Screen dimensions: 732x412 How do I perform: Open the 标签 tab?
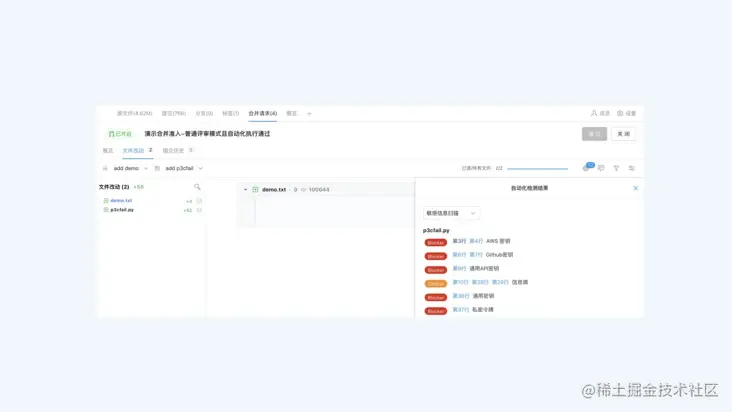pos(231,113)
